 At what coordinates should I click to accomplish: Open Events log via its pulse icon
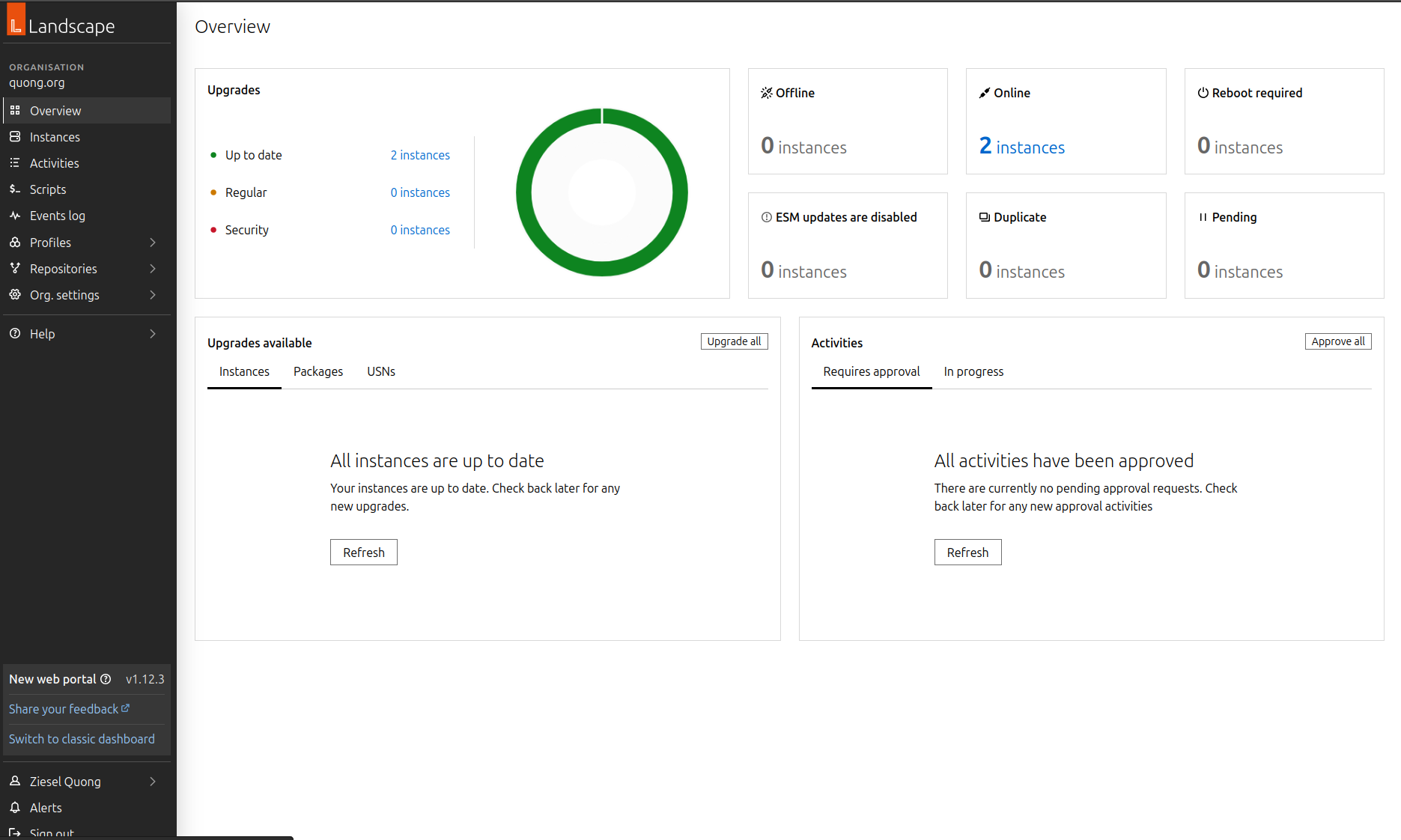point(15,216)
